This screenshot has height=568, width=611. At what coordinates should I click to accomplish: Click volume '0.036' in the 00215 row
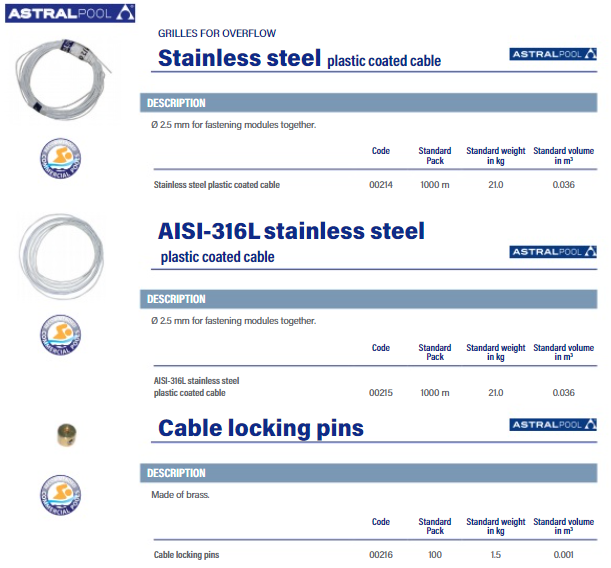pos(563,393)
